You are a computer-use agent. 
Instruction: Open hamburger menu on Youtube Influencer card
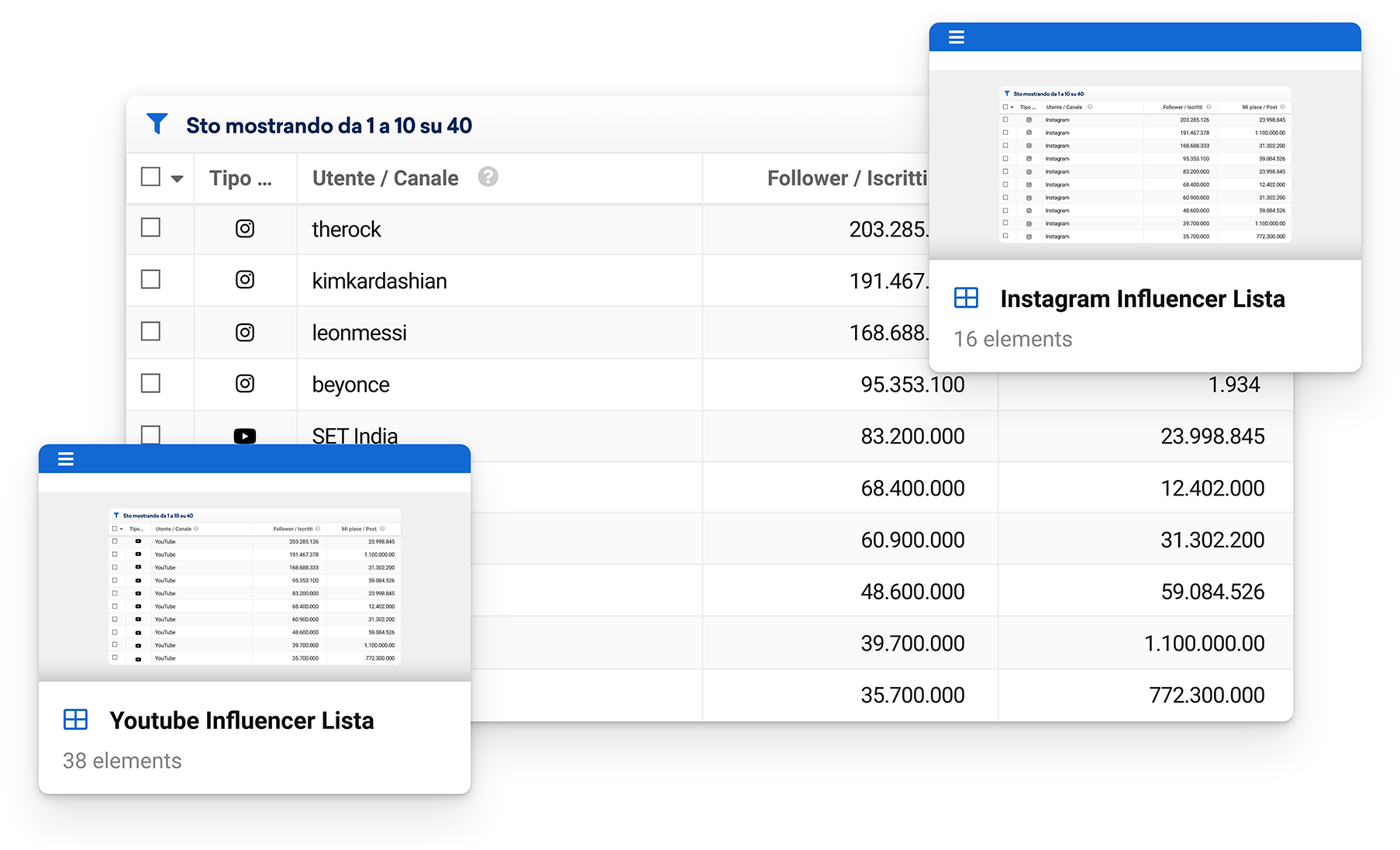pyautogui.click(x=66, y=459)
